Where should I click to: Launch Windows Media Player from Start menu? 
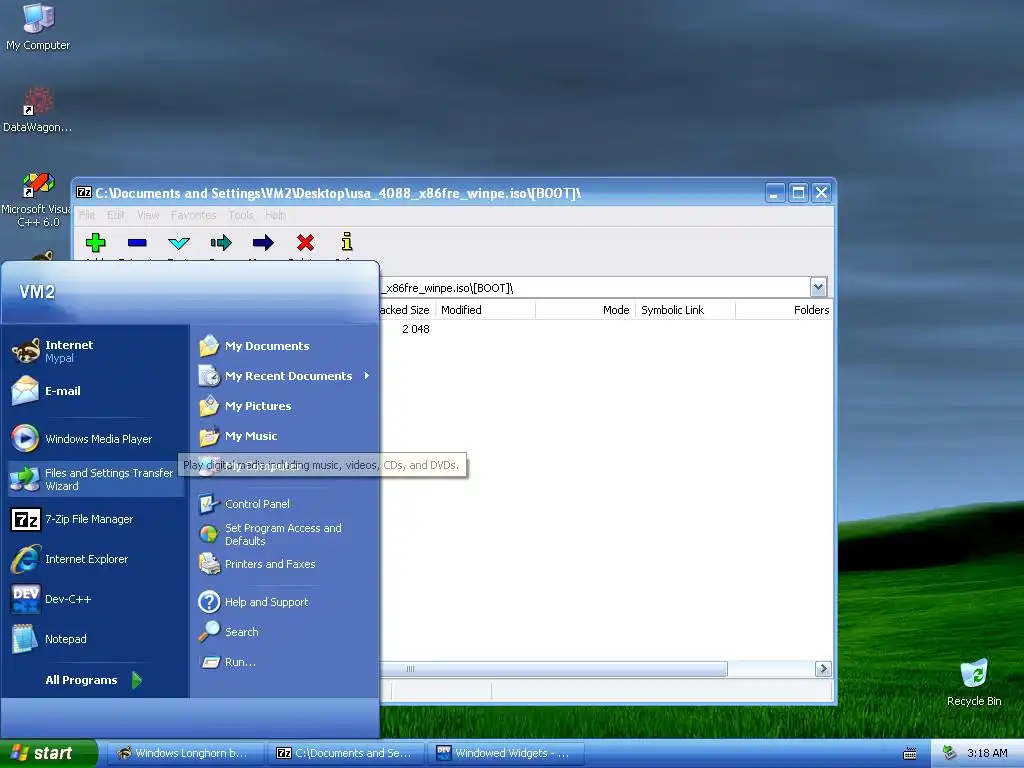[x=96, y=439]
